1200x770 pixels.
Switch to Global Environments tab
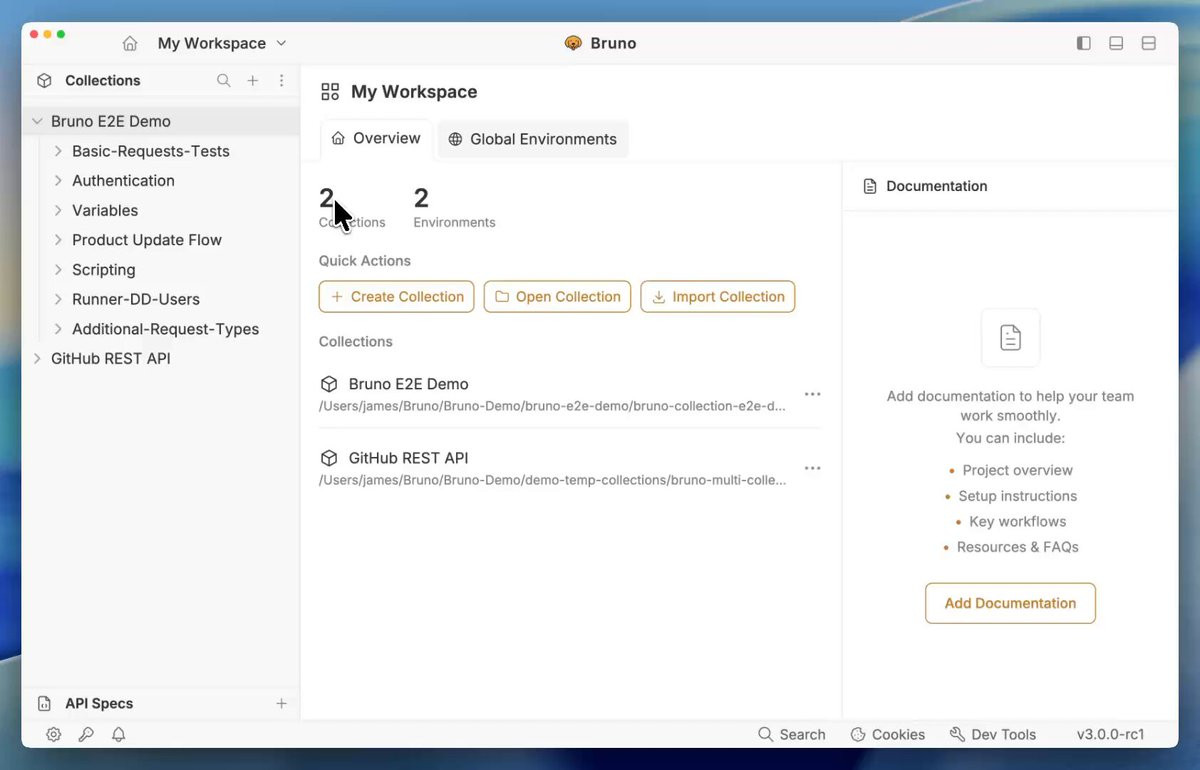tap(533, 139)
